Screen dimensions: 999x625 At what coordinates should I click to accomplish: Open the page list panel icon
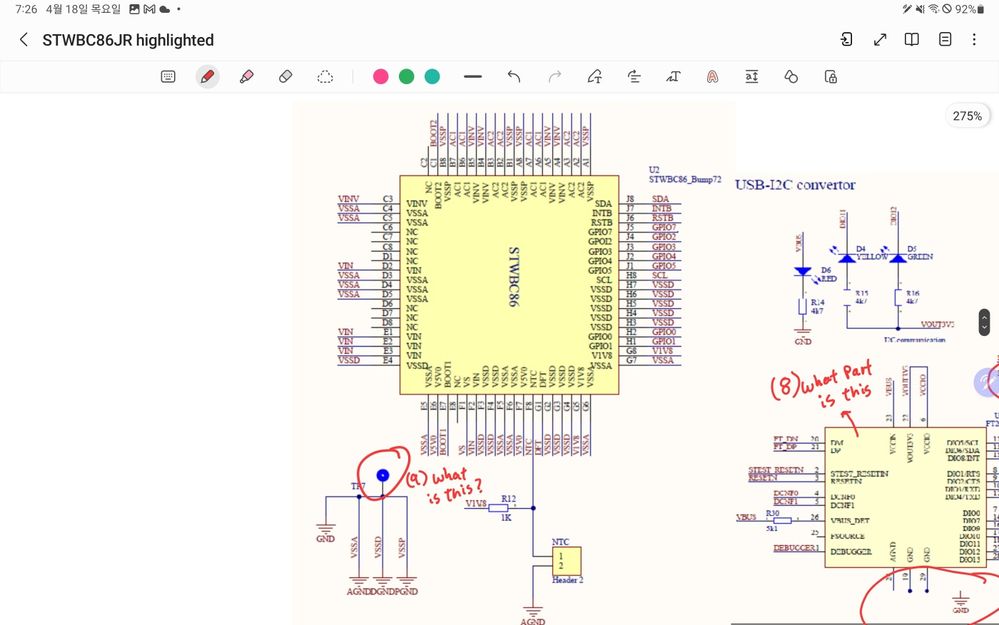945,40
